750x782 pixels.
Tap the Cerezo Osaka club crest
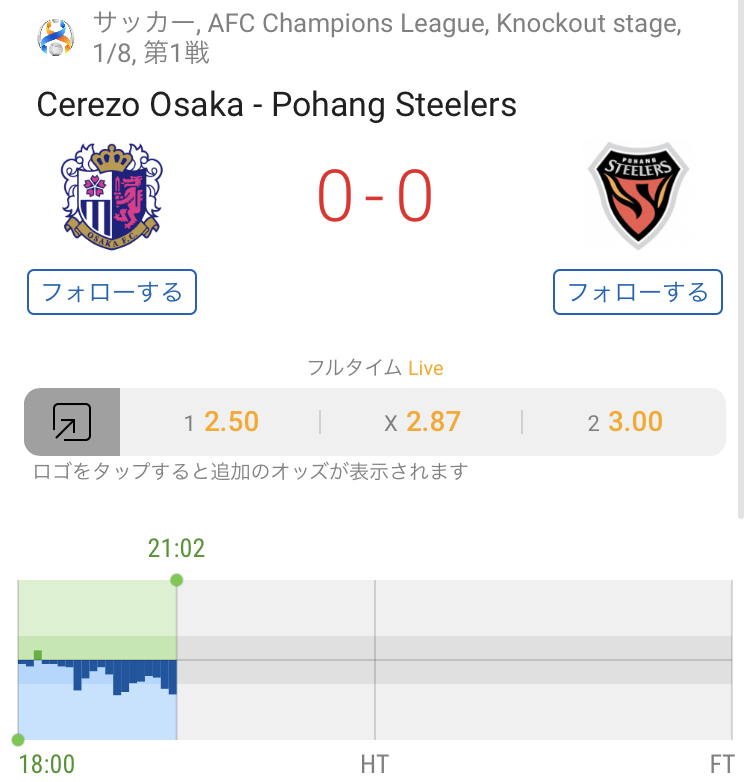pyautogui.click(x=112, y=196)
